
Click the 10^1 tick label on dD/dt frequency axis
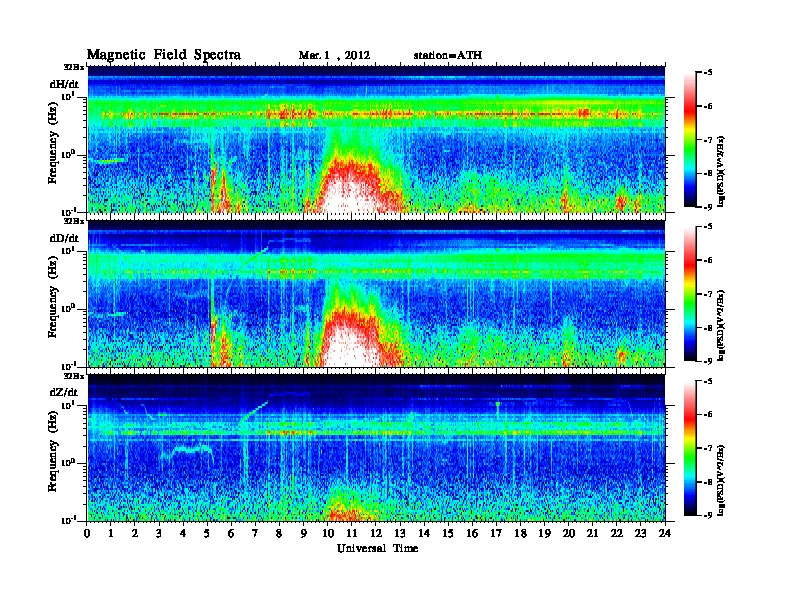pos(68,250)
